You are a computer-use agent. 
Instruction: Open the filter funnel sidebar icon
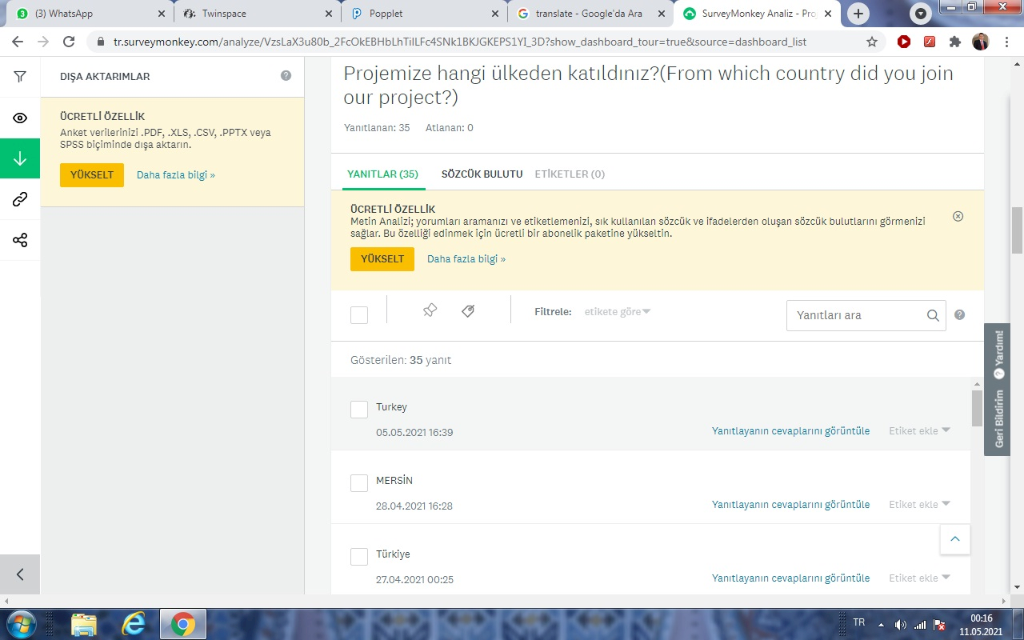coord(20,76)
